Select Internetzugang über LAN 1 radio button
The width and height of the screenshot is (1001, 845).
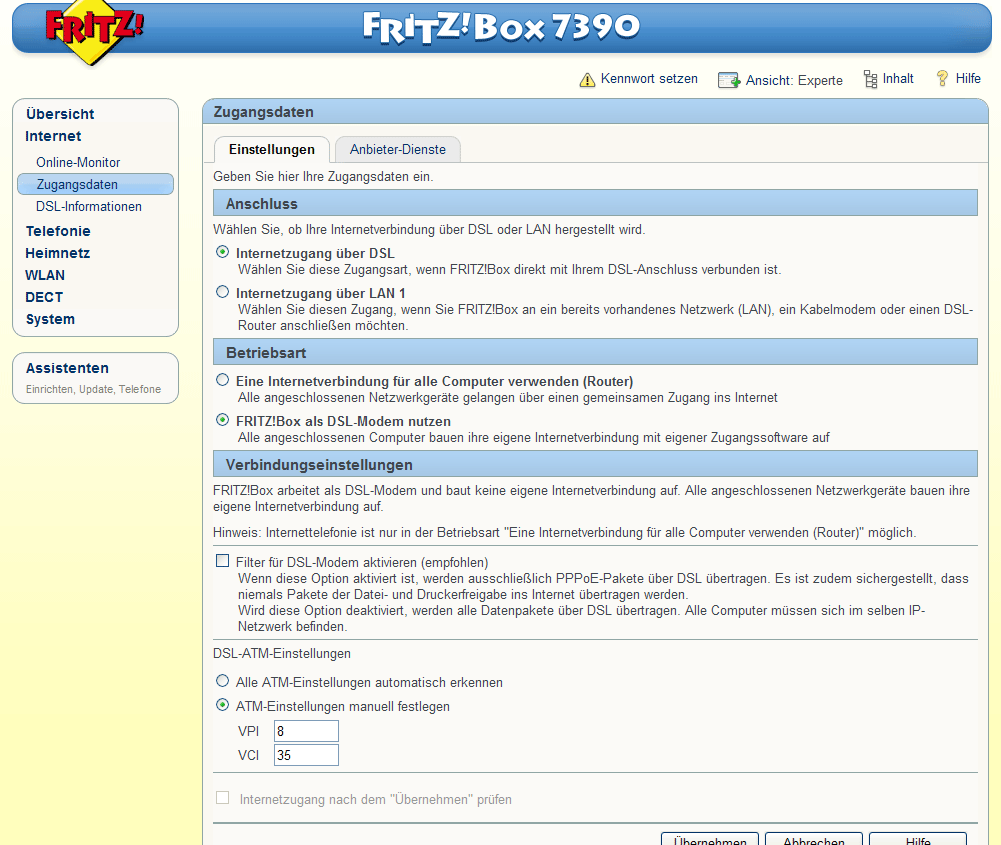pyautogui.click(x=222, y=292)
